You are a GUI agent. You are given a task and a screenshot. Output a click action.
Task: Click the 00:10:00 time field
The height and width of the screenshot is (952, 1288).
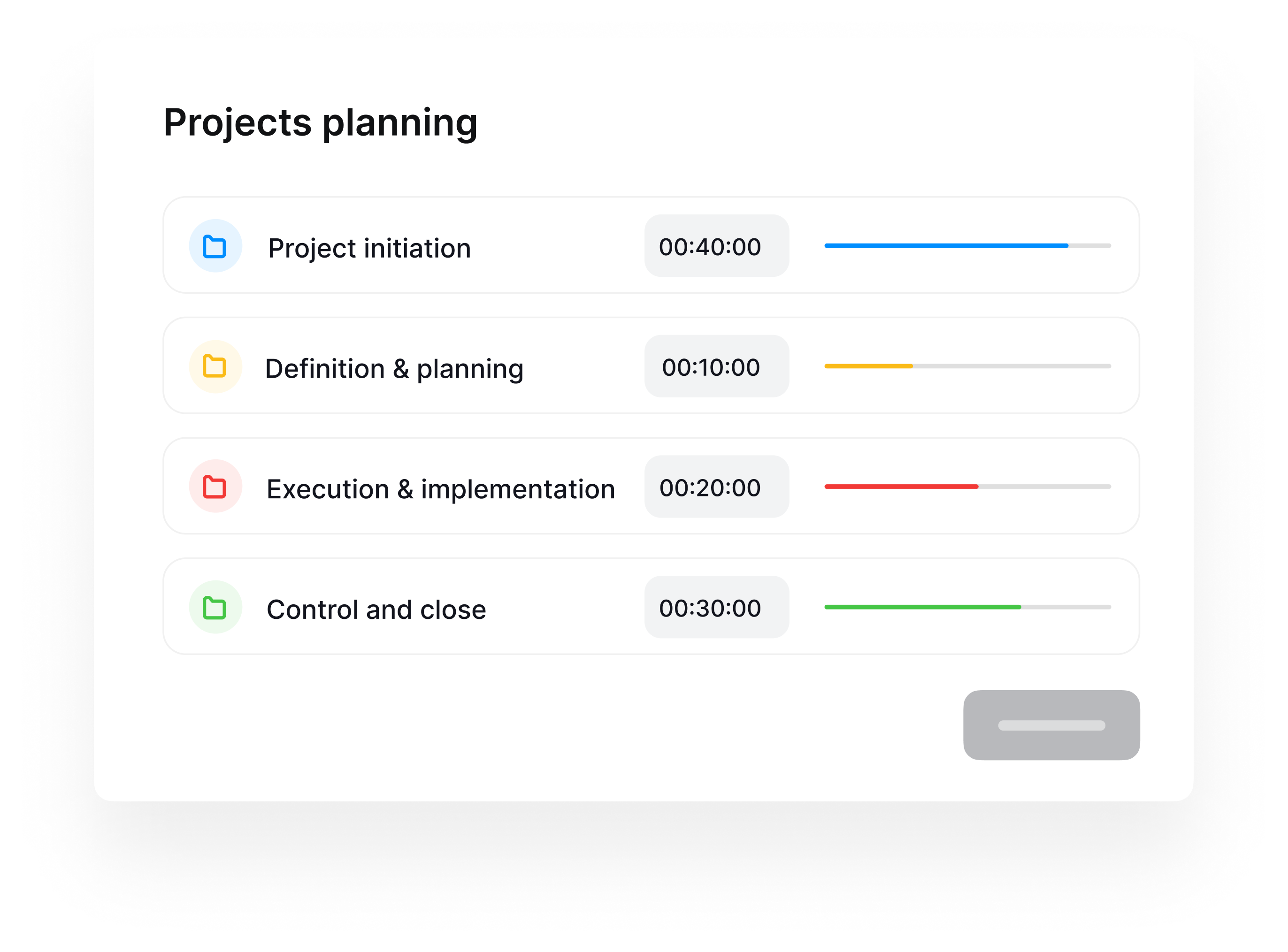[716, 366]
